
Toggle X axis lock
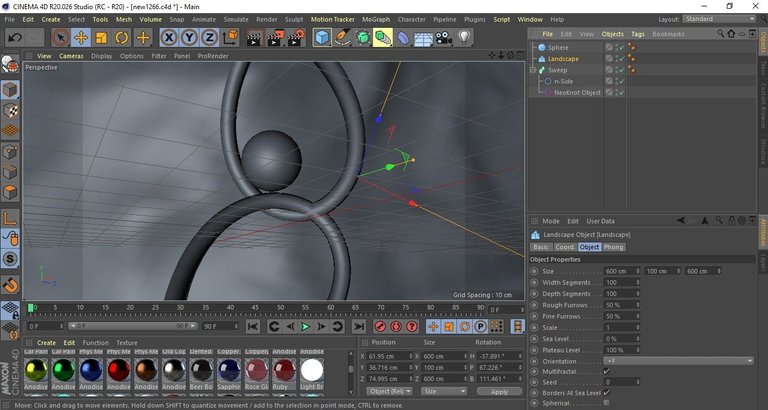point(169,38)
